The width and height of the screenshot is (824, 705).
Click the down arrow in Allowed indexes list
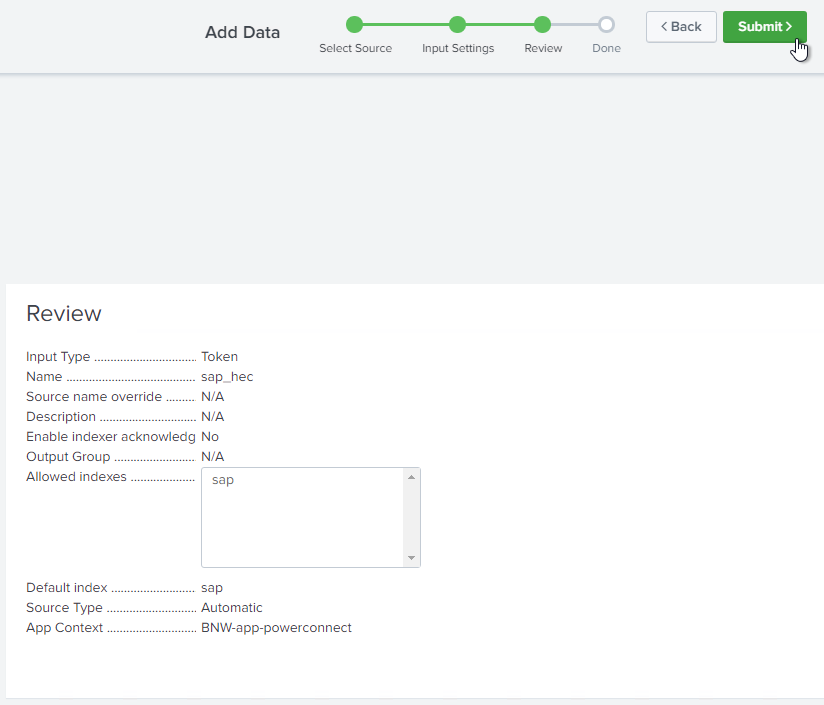coord(410,558)
